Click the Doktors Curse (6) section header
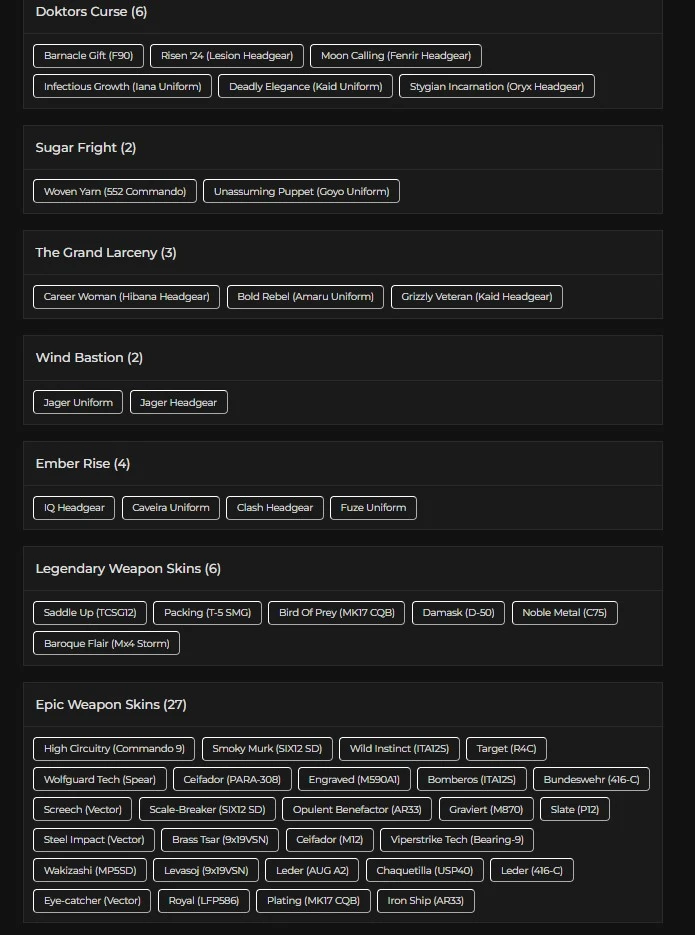Viewport: 695px width, 935px height. point(91,12)
